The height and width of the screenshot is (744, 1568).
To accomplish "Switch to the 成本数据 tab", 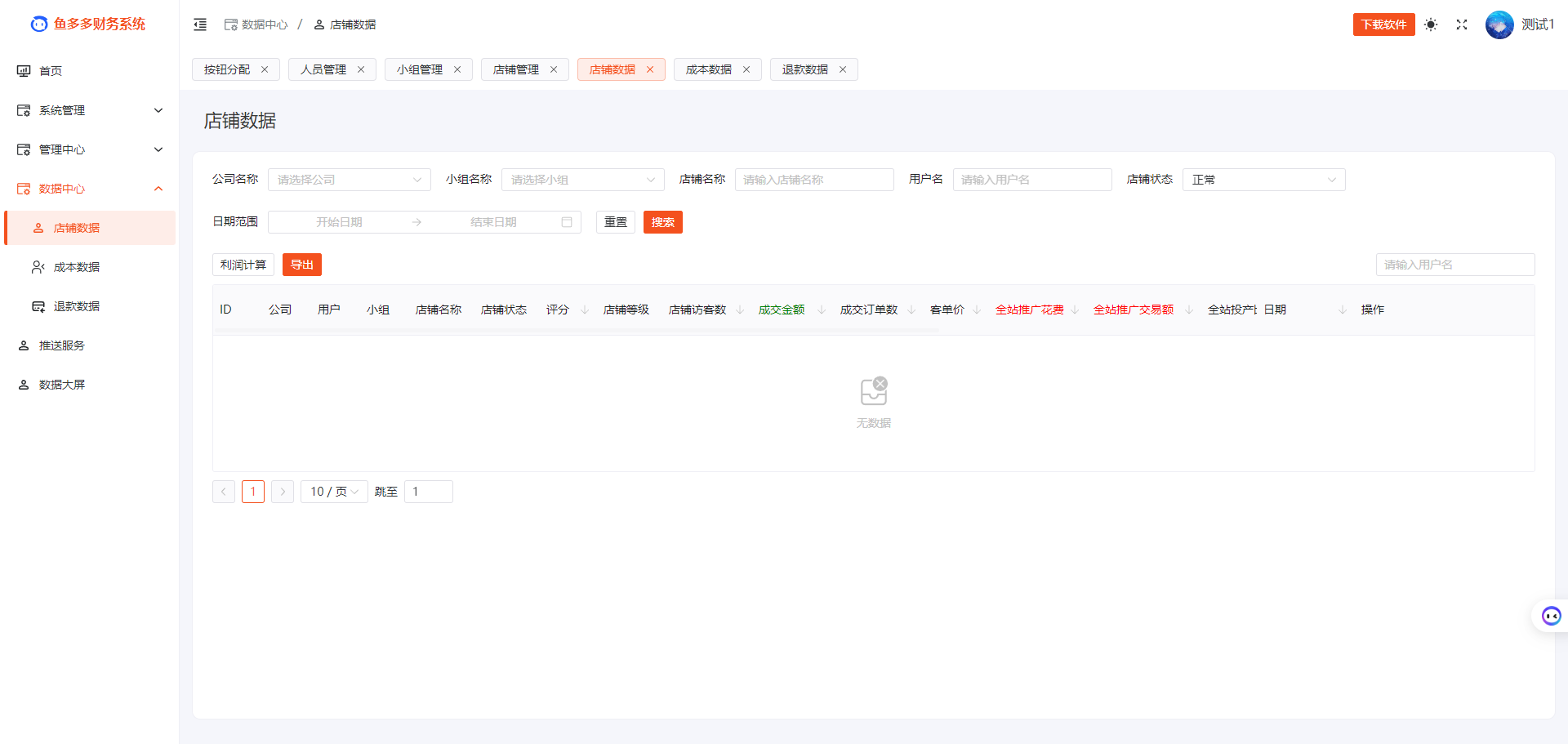I will click(710, 69).
